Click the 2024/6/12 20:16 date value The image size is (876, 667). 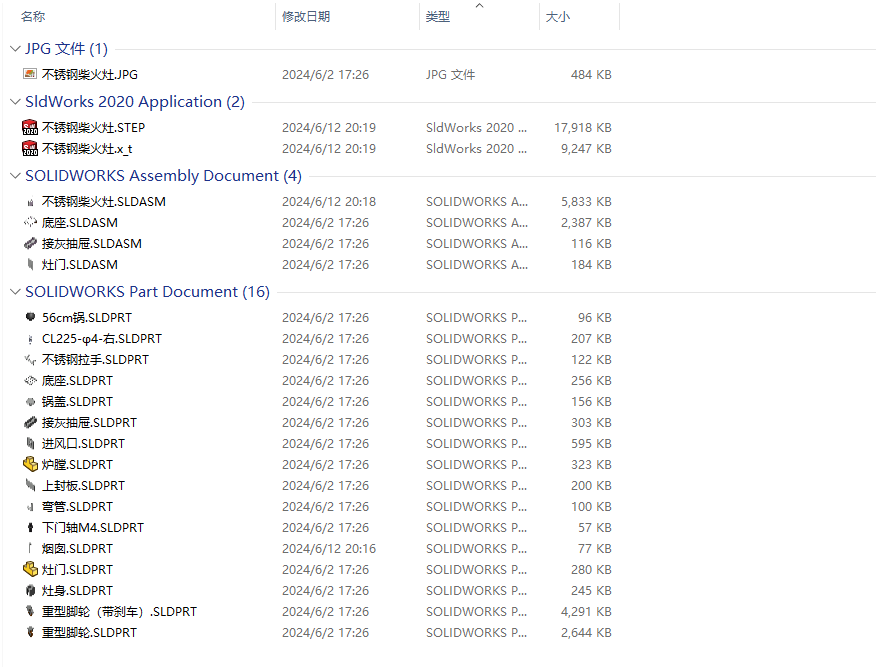pyautogui.click(x=328, y=549)
